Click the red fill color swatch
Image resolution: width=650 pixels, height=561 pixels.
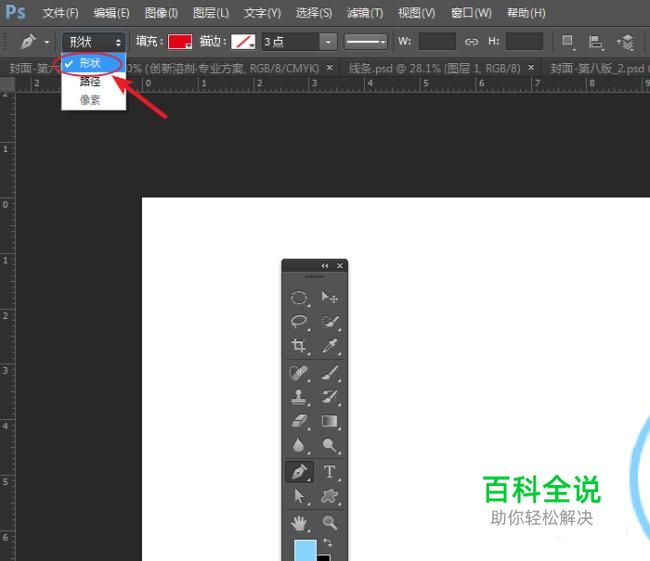(x=179, y=42)
